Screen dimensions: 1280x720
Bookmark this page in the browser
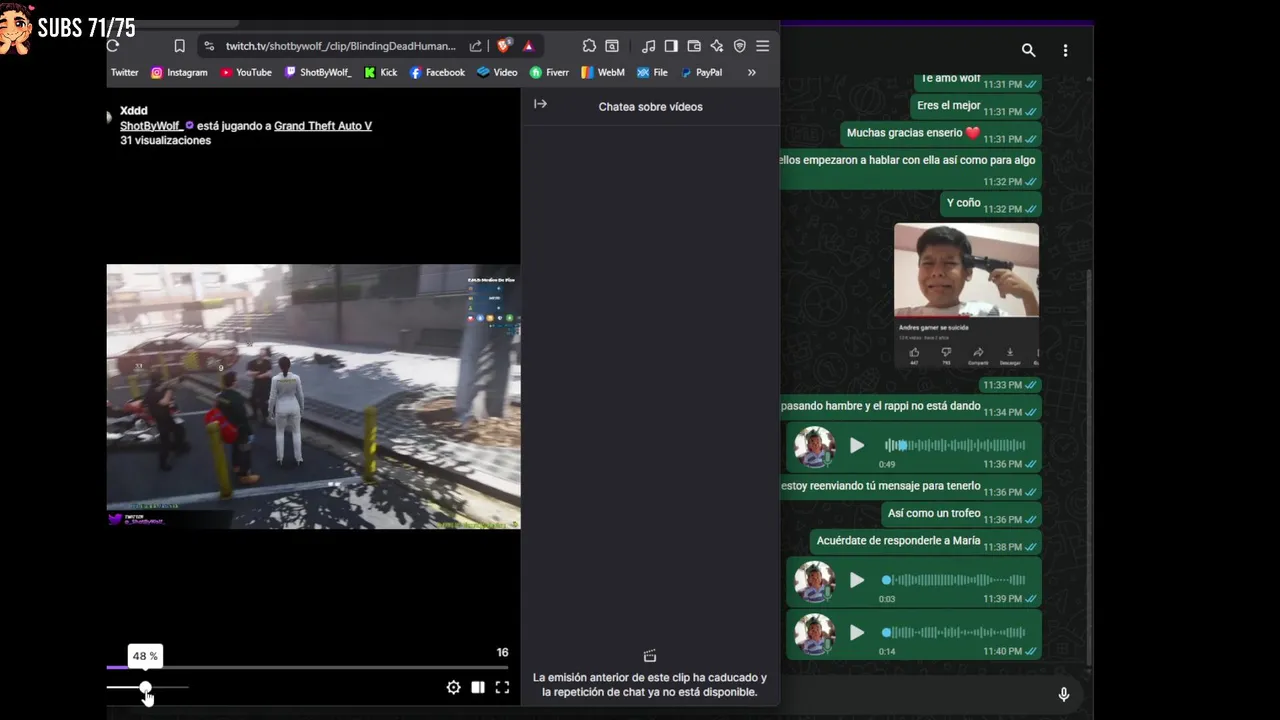coord(180,46)
